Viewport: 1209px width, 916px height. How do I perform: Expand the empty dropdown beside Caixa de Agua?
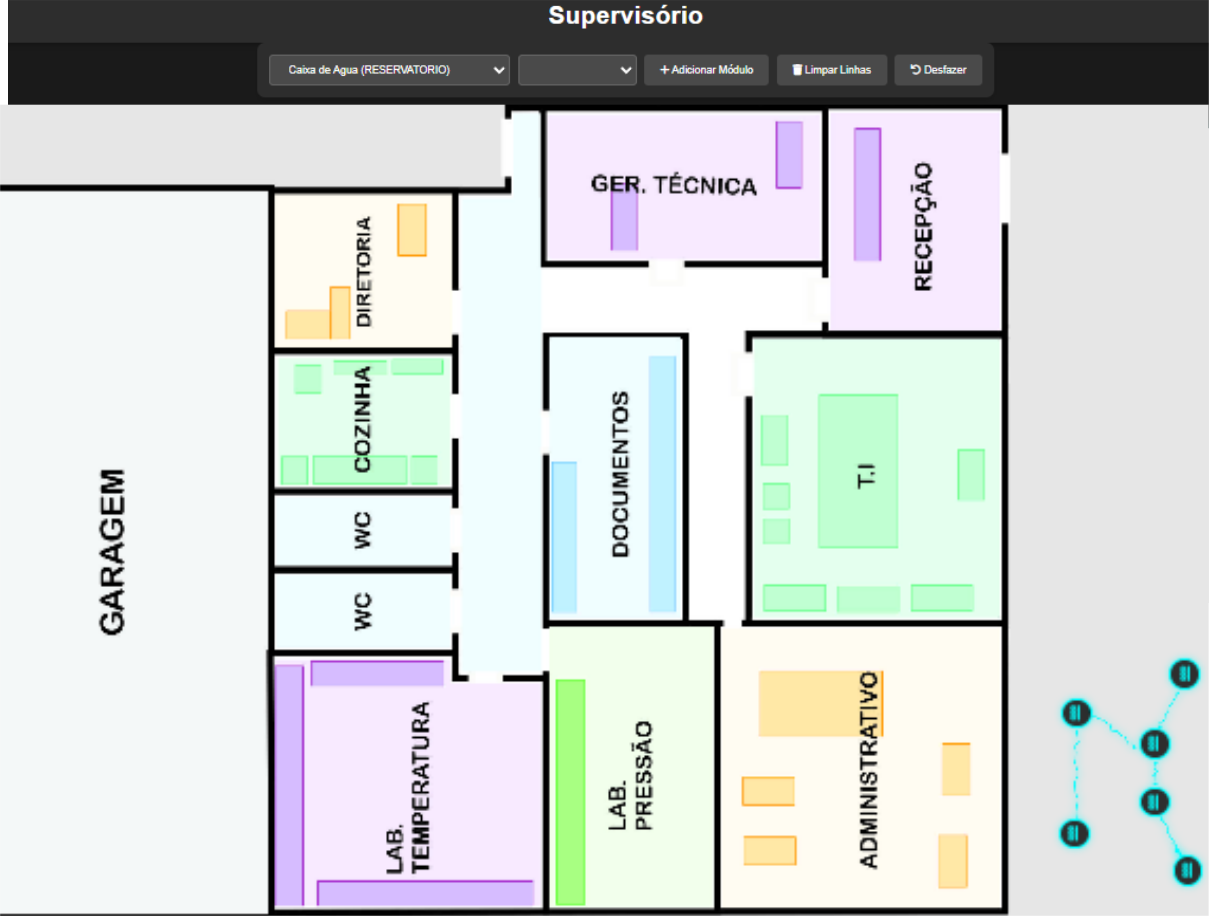(577, 70)
